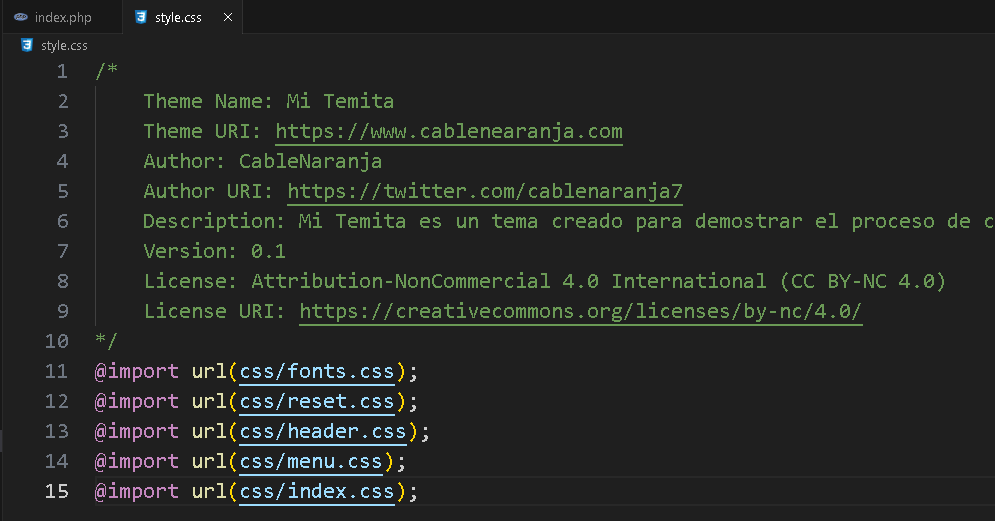This screenshot has width=995, height=521.
Task: Open the creativecommons.org license link
Action: tap(581, 311)
